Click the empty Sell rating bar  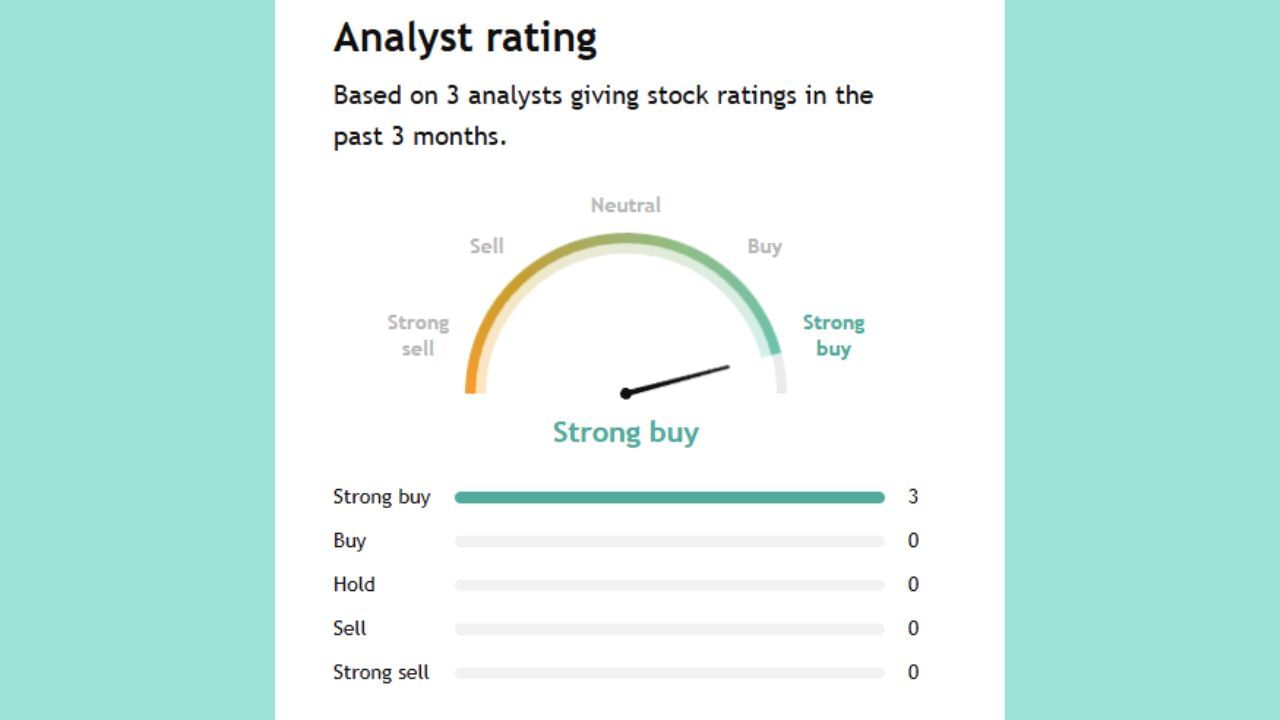pyautogui.click(x=669, y=629)
